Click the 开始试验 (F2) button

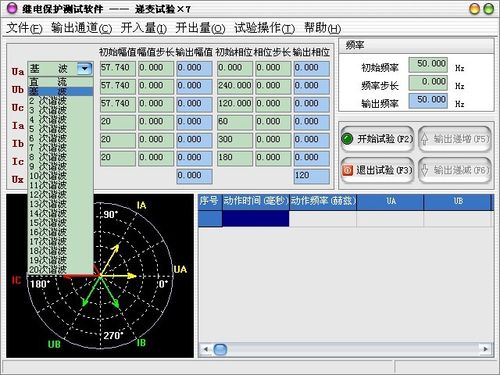377,139
